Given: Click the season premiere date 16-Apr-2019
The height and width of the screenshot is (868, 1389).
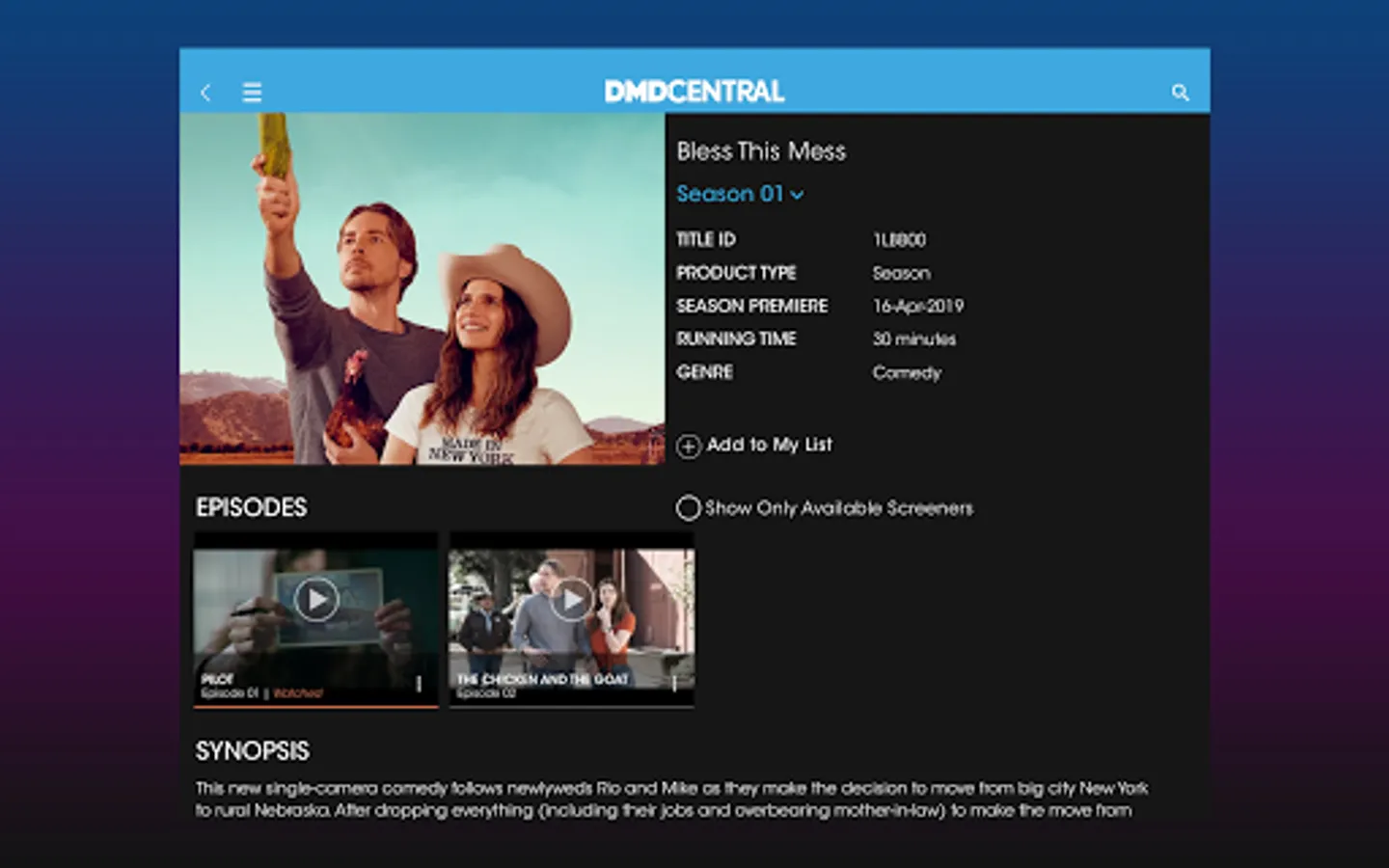Looking at the screenshot, I should tap(918, 306).
